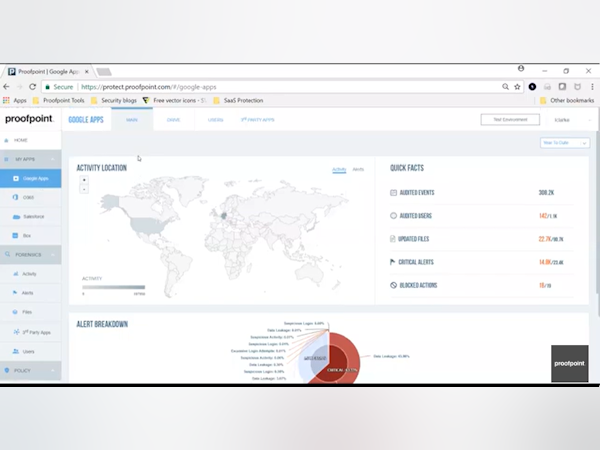600x450 pixels.
Task: Click the 3rd Party Apps sidebar icon
Action: [x=16, y=332]
